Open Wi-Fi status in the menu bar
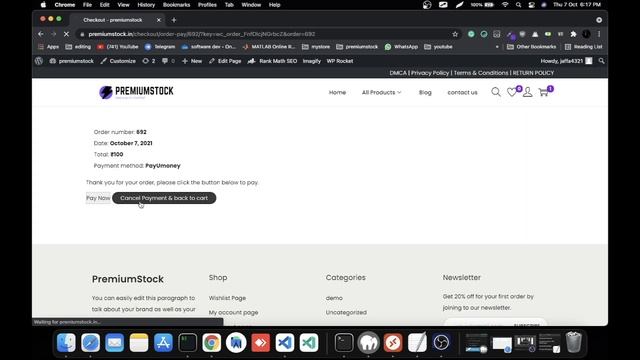This screenshot has width=640, height=360. pos(505,5)
